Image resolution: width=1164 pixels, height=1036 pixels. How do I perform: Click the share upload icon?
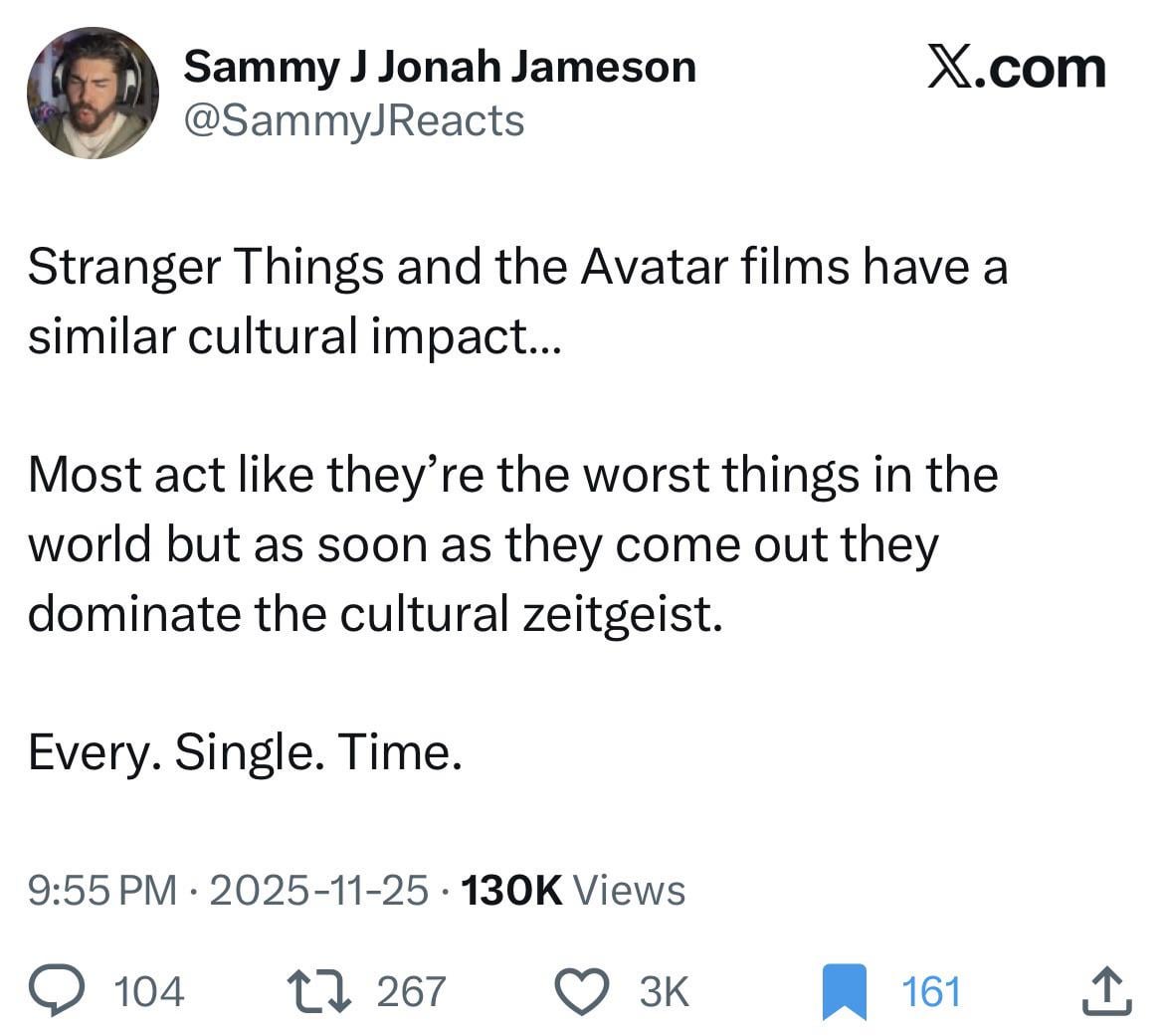point(1108,991)
